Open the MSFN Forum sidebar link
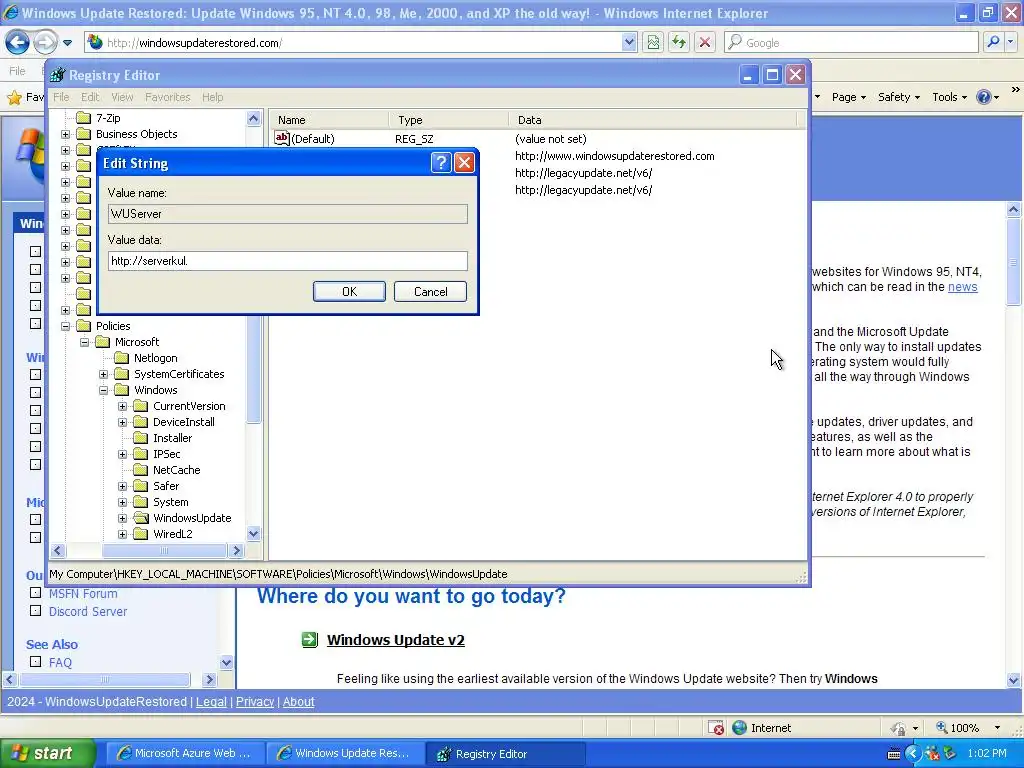 pos(83,594)
